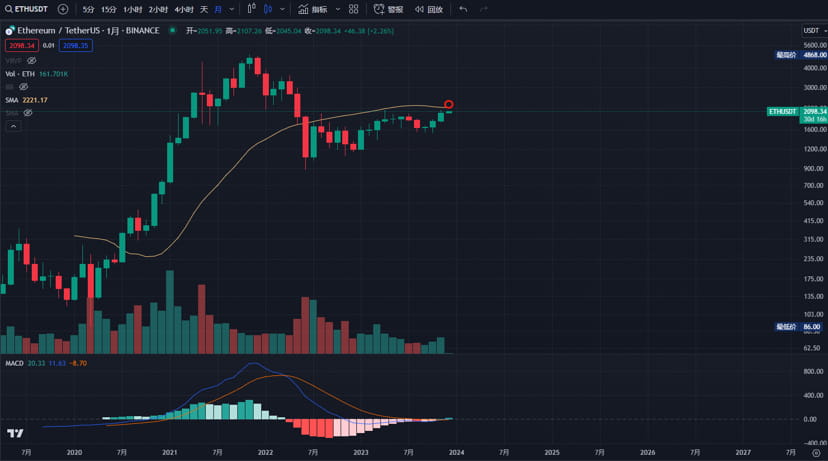Open chart settings gear at axis corner
This screenshot has height=461, width=828.
coord(816,453)
